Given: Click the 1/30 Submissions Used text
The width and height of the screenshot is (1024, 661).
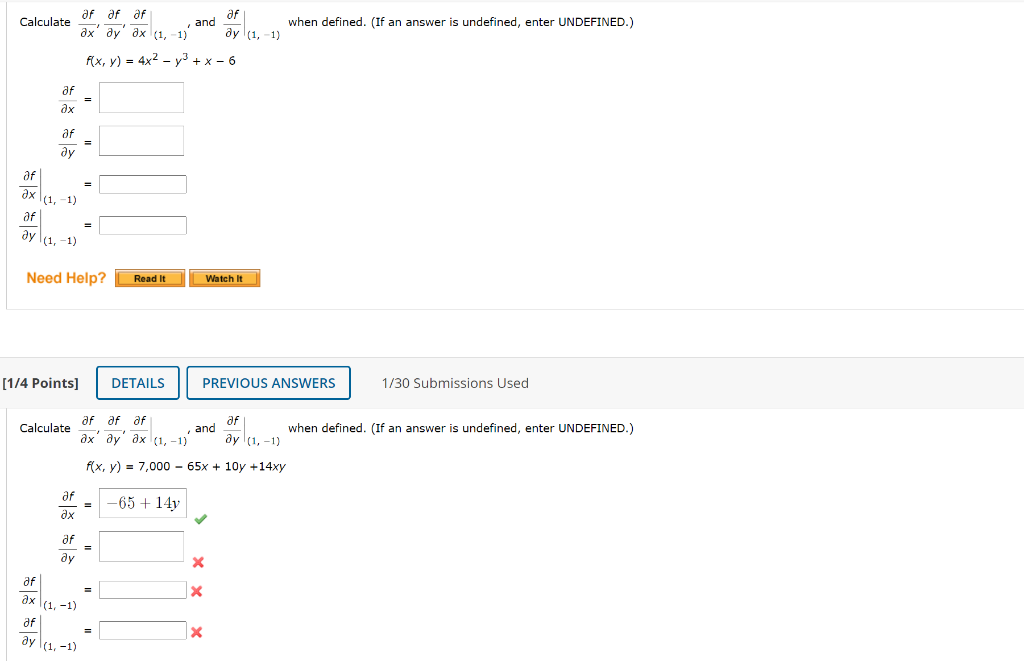Looking at the screenshot, I should click(x=456, y=382).
